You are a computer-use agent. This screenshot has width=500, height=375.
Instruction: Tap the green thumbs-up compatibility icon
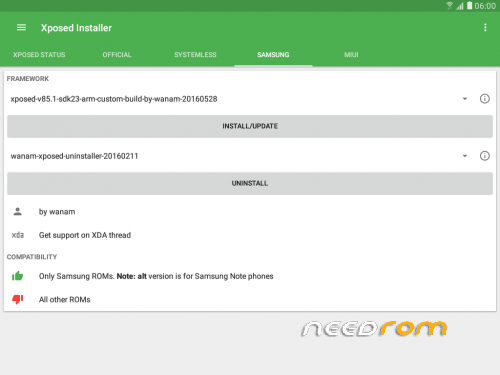[x=18, y=276]
